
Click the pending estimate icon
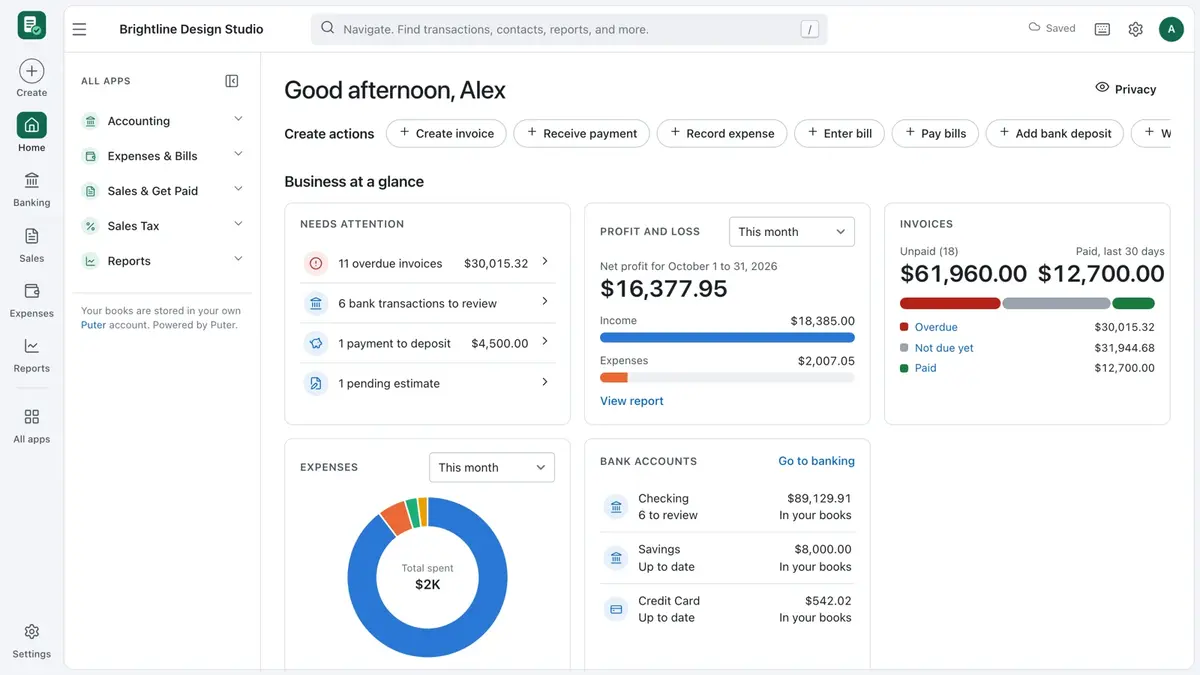(x=316, y=383)
